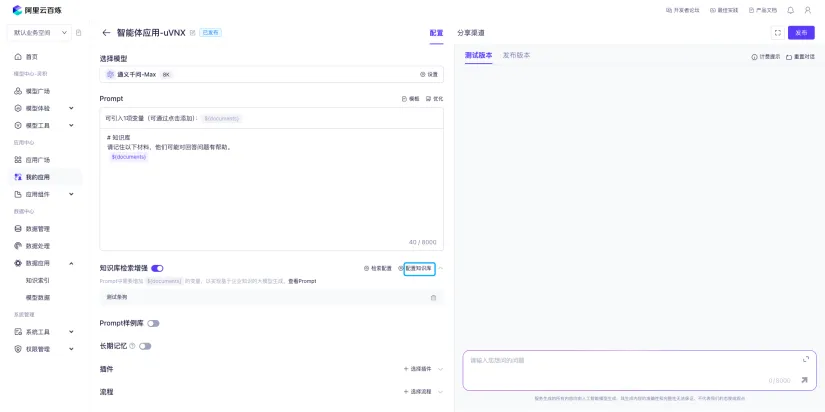Screen dimensions: 825x412
Task: Select the 测试版本 tab
Action: pyautogui.click(x=479, y=55)
